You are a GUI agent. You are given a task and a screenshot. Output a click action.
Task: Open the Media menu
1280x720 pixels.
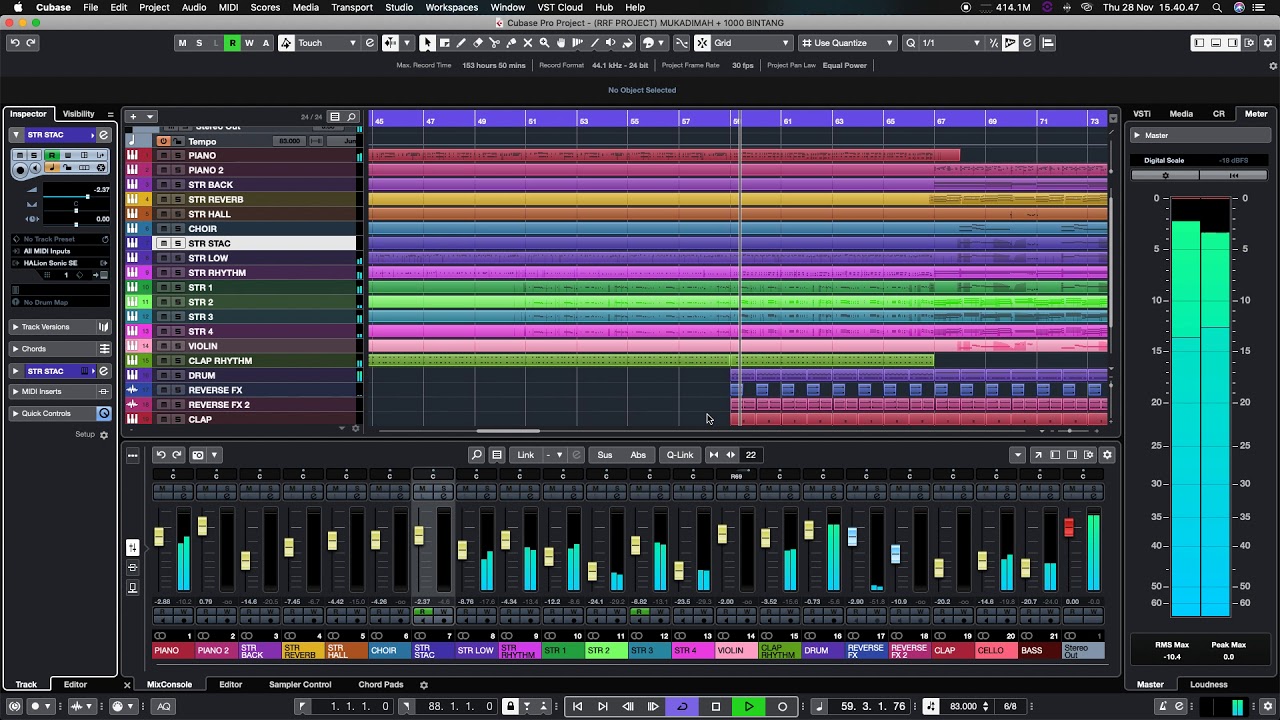click(x=306, y=7)
